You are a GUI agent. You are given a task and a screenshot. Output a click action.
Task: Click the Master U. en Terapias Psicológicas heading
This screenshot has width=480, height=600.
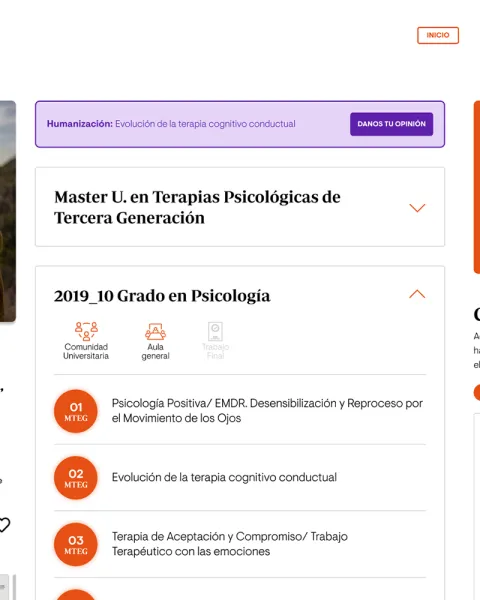pyautogui.click(x=197, y=207)
